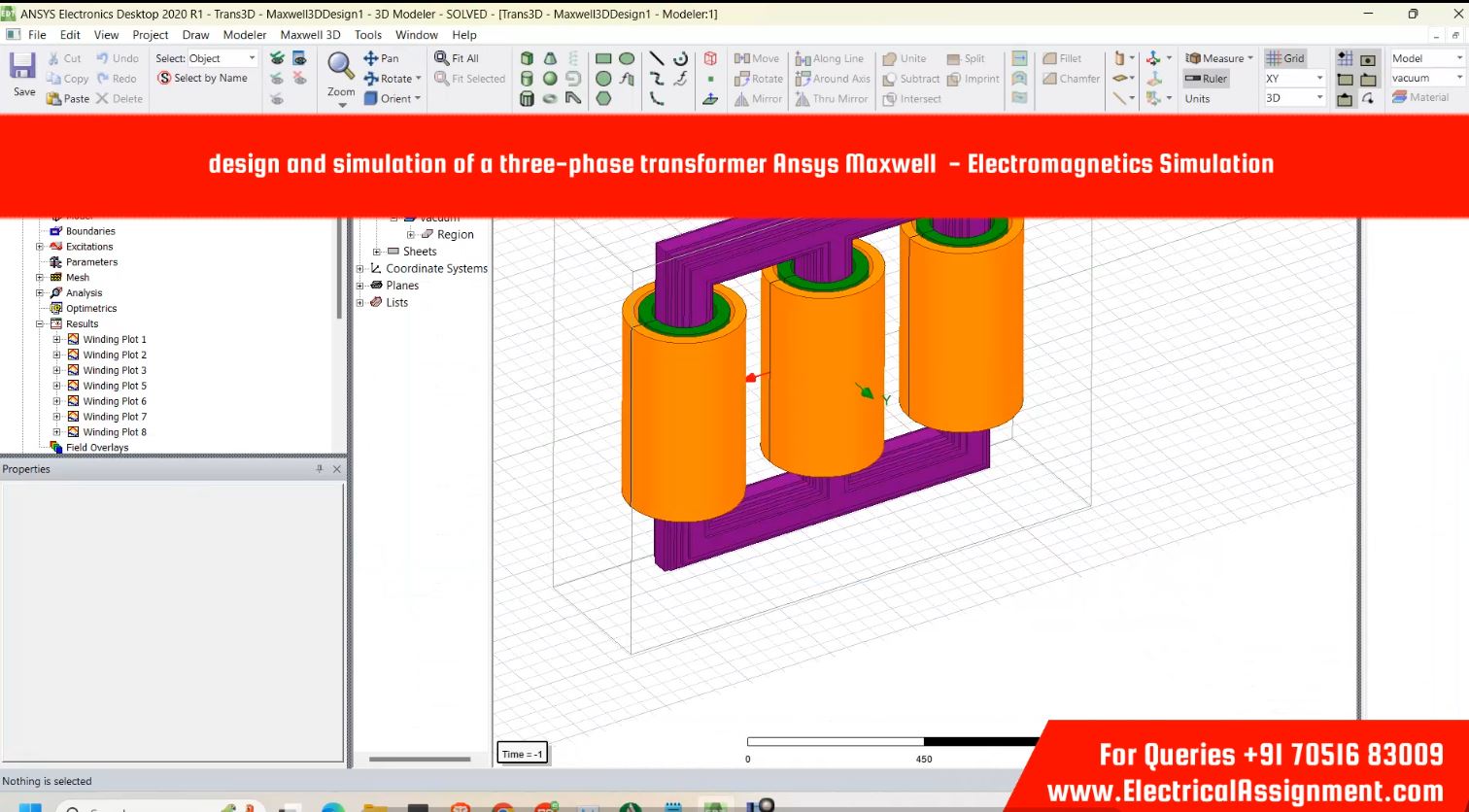The image size is (1469, 812).
Task: Collapse the Results tree node
Action: [x=40, y=324]
